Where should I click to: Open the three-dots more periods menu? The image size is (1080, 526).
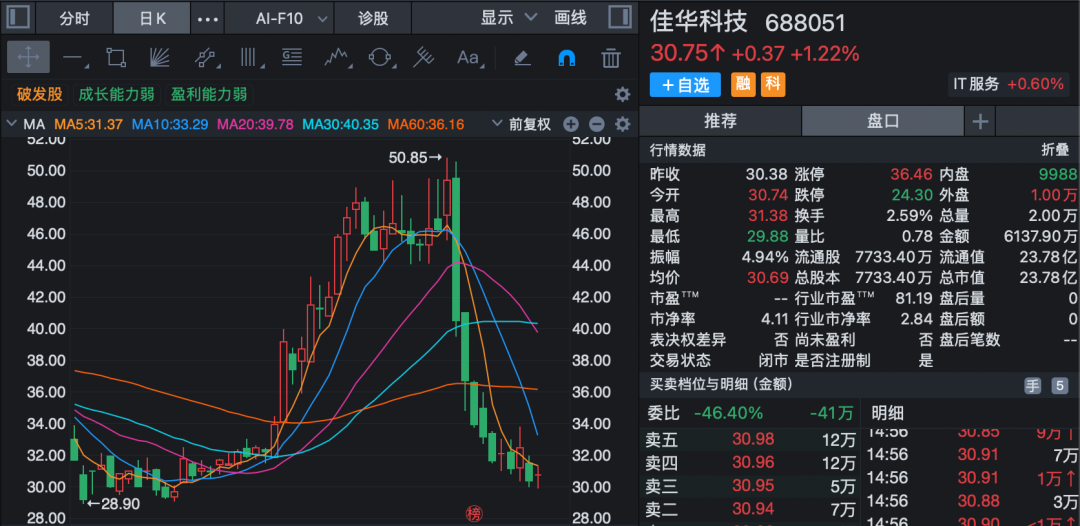point(207,19)
